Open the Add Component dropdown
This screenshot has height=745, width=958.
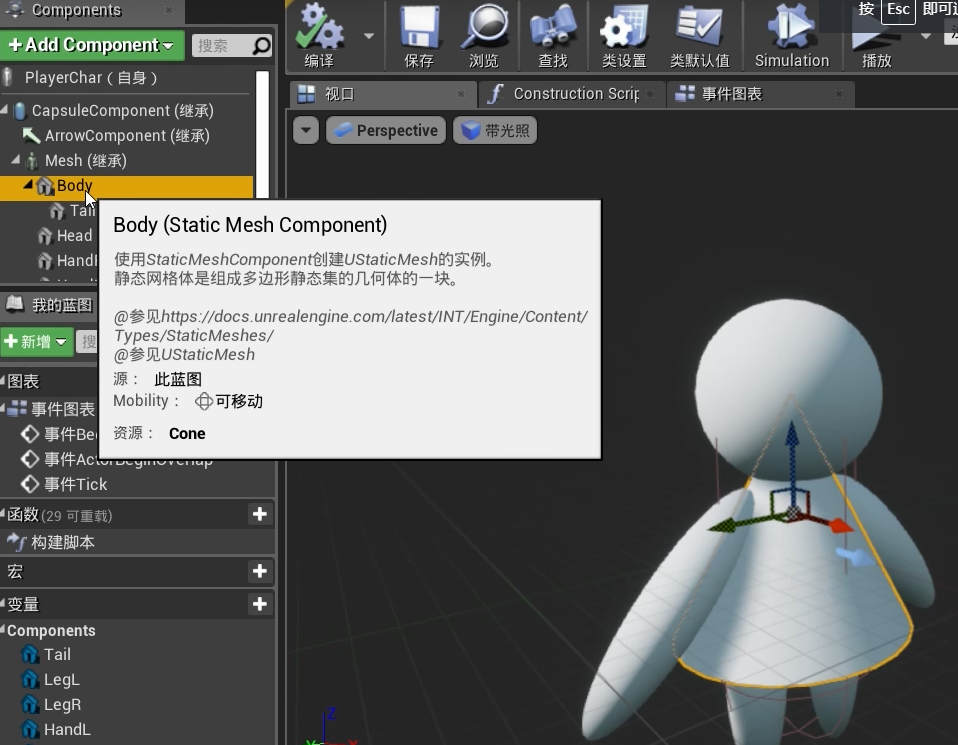click(91, 45)
